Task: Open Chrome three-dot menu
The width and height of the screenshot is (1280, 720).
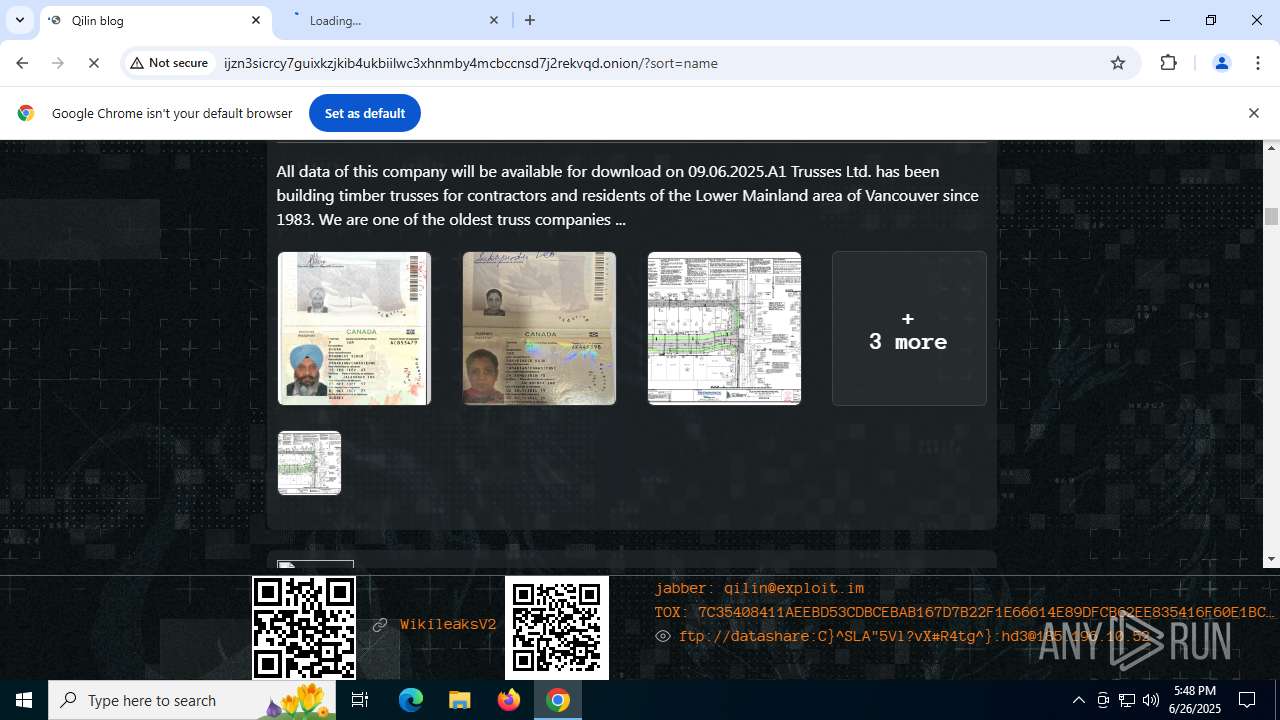Action: pyautogui.click(x=1258, y=63)
